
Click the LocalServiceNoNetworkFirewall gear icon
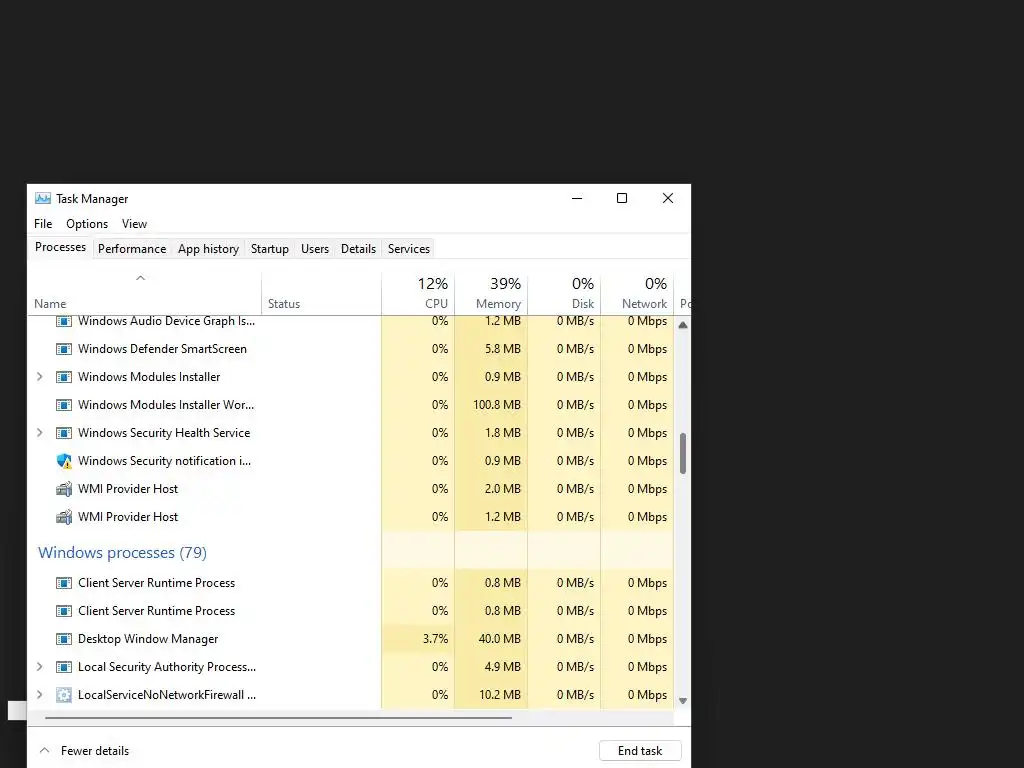coord(63,695)
